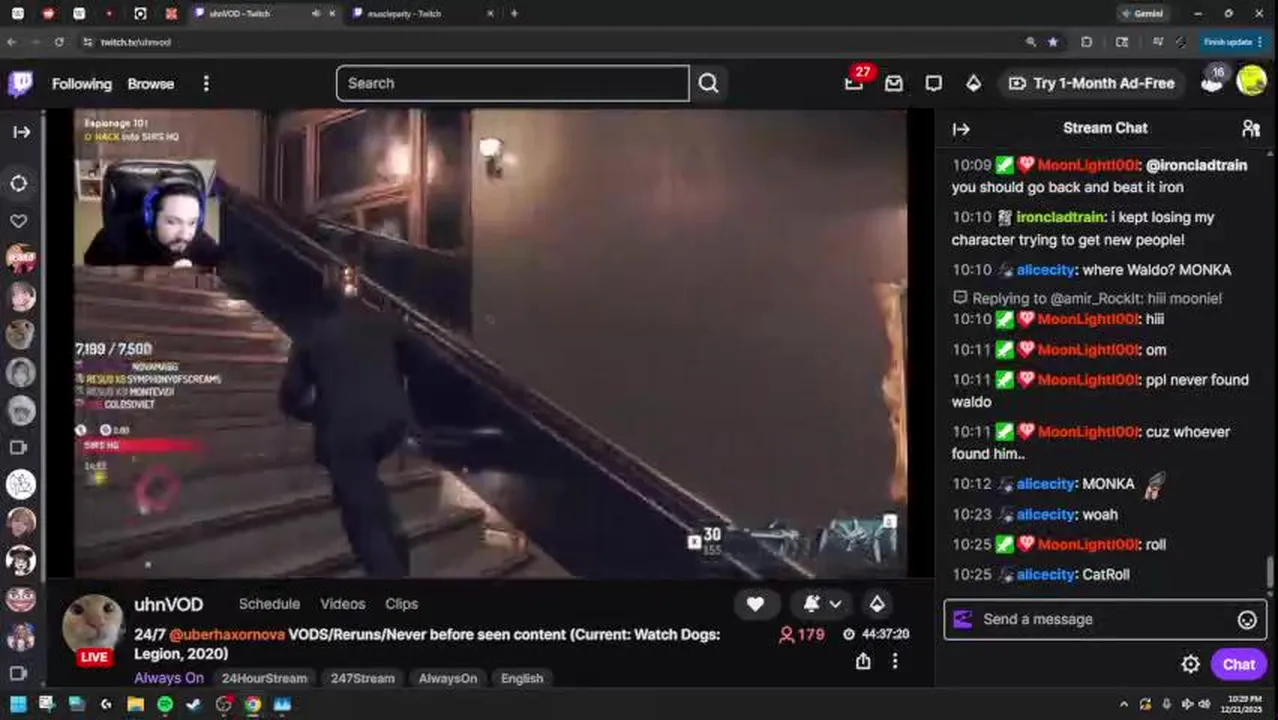Click the lower sidebar camera icon

(x=17, y=673)
